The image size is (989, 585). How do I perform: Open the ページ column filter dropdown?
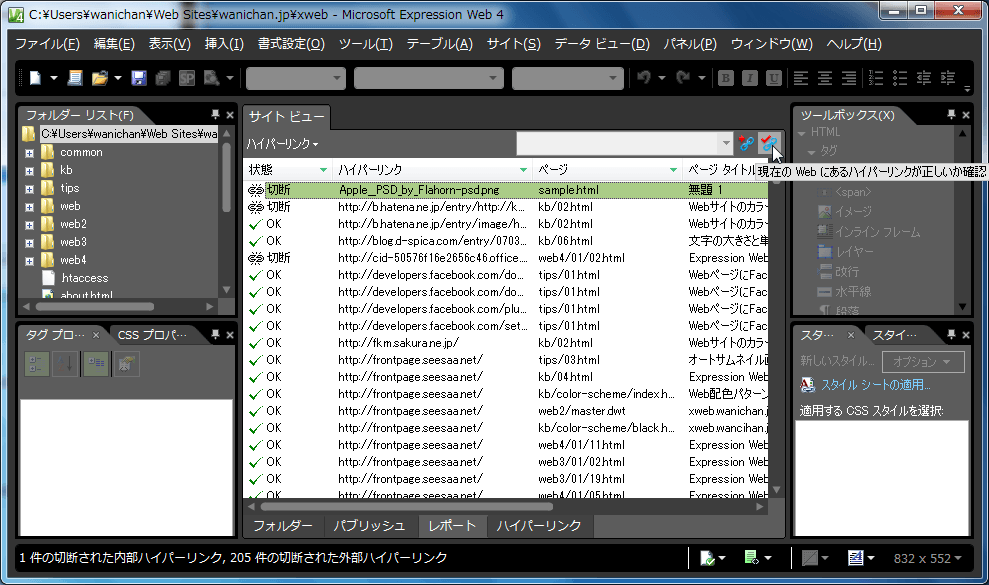point(673,170)
